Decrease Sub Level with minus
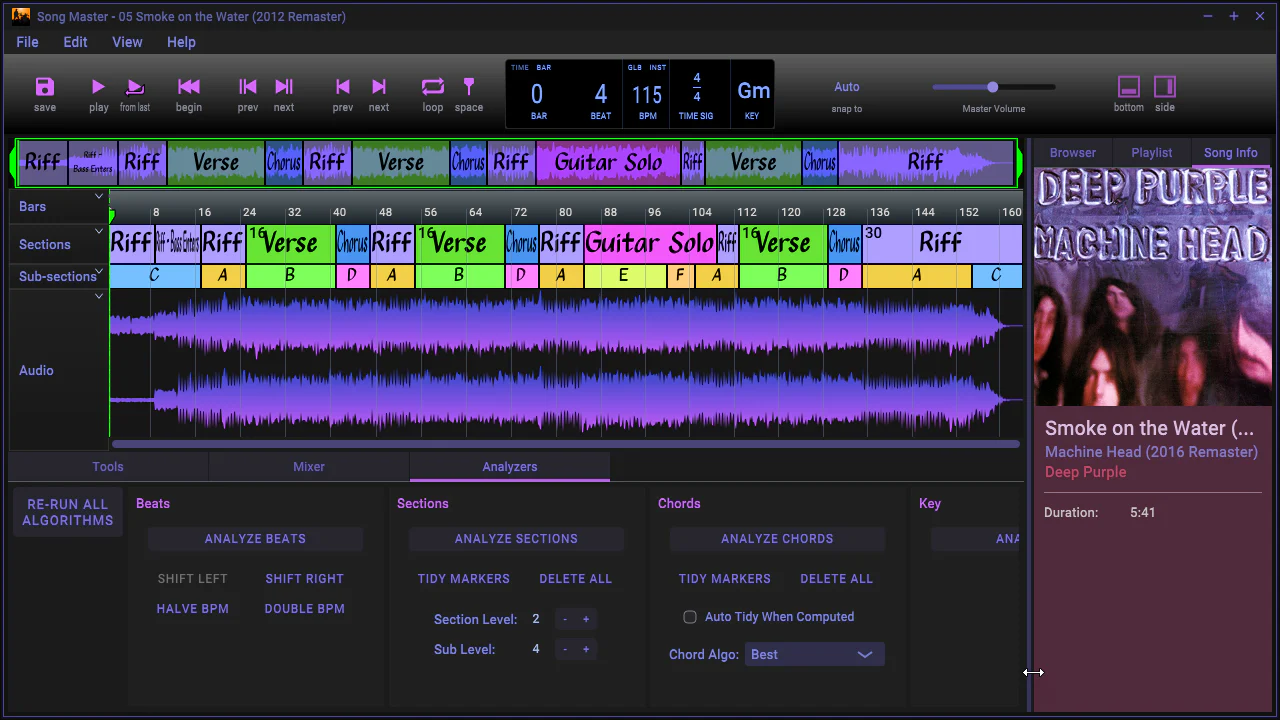 (565, 650)
